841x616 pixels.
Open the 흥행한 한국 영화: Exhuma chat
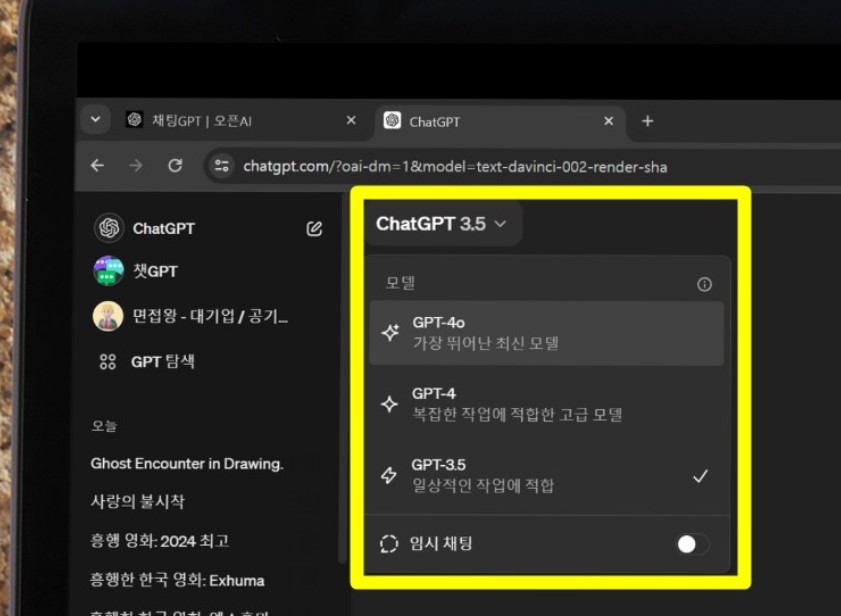177,581
